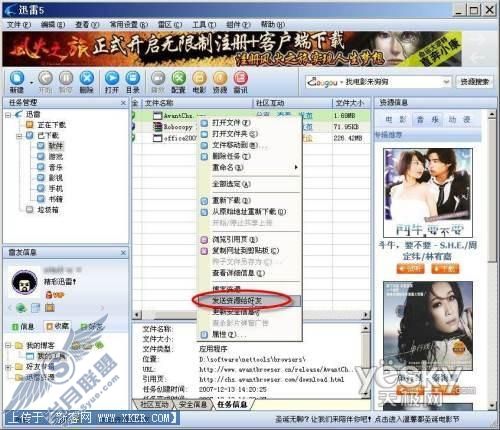Choose 复制网址到剪贴板 in the context menu
Screen dimensions: 500x430
pyautogui.click(x=249, y=251)
